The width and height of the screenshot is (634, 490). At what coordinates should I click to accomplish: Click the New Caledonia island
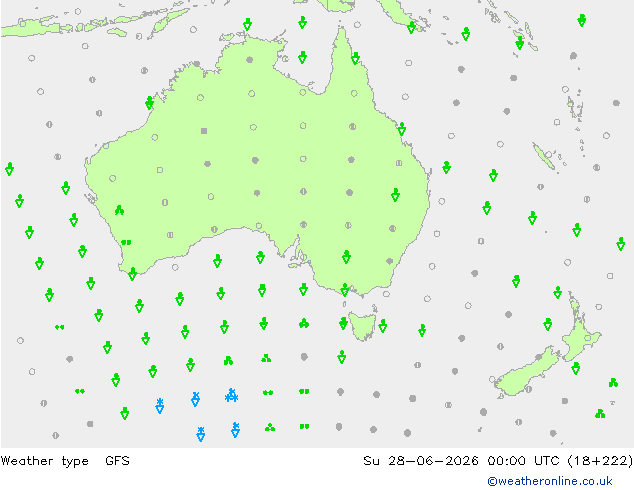pyautogui.click(x=543, y=156)
